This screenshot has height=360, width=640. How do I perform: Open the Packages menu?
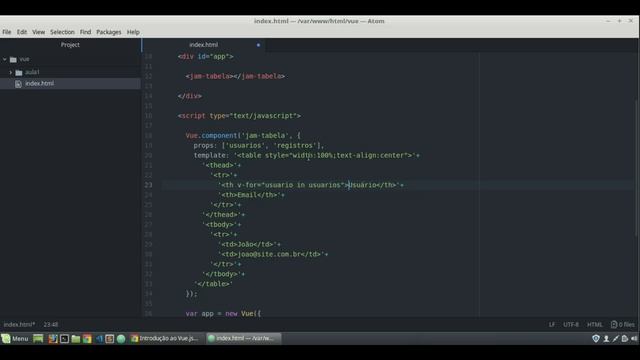[109, 32]
